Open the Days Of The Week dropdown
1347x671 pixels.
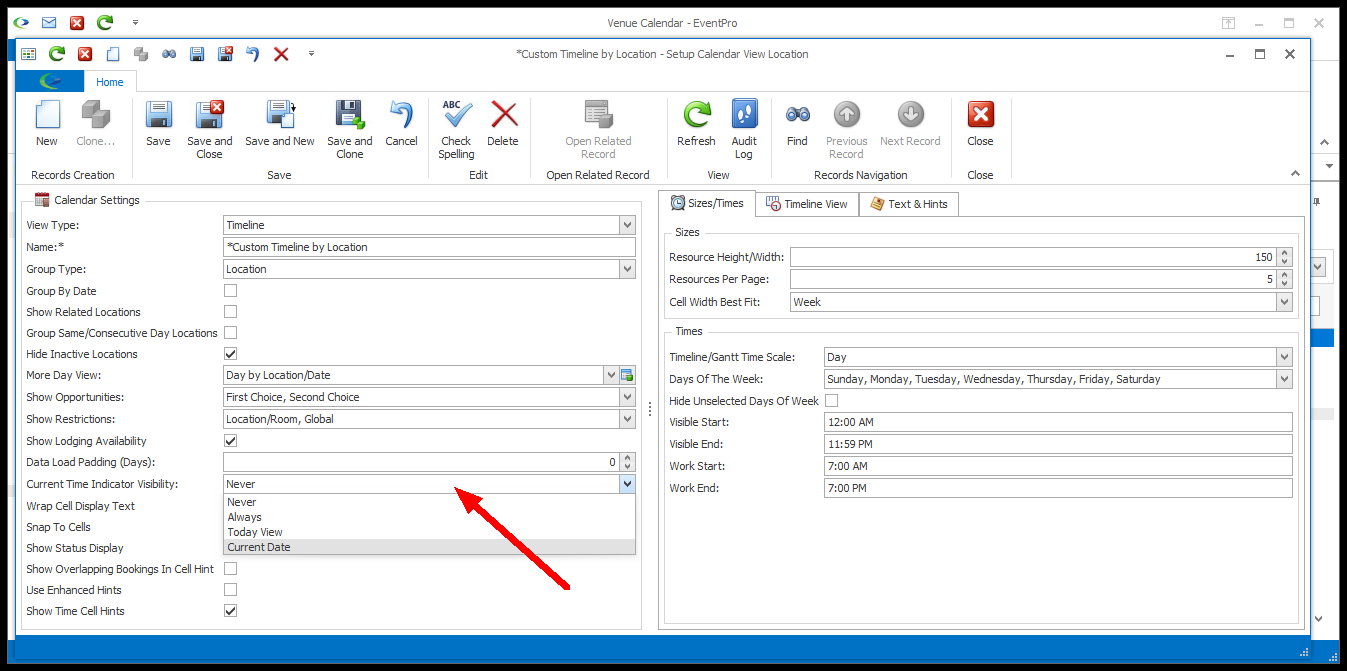coord(1284,379)
